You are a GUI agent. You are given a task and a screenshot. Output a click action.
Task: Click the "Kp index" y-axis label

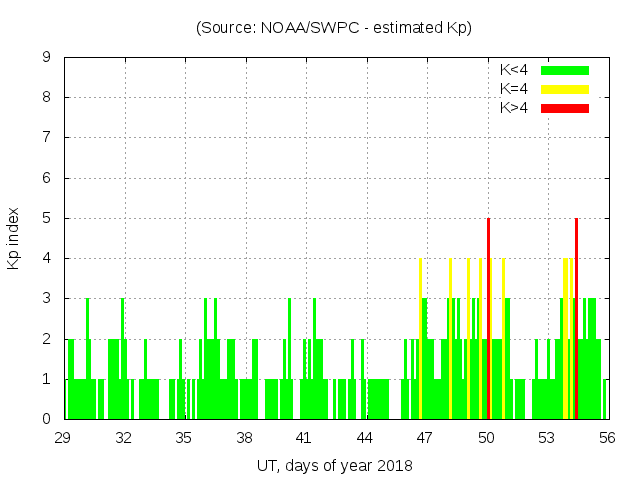click(15, 238)
